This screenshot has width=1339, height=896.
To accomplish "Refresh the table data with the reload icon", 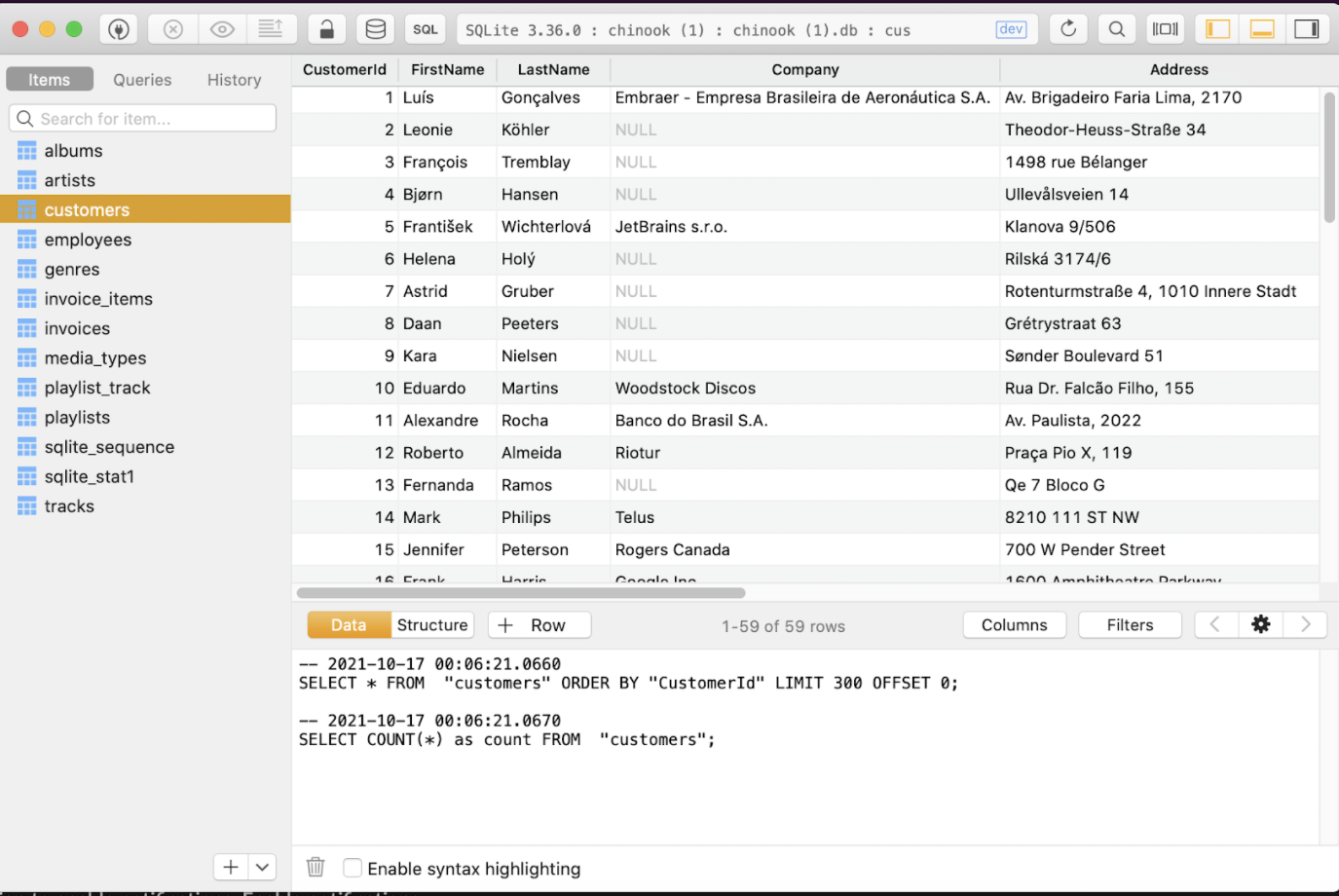I will click(1067, 29).
